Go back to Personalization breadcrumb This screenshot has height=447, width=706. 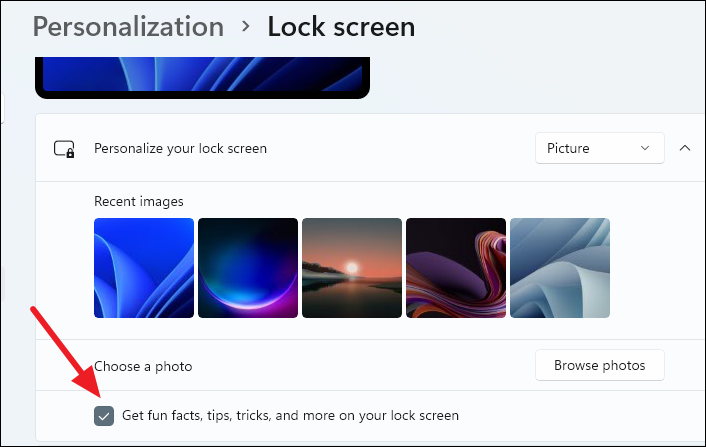(x=128, y=27)
